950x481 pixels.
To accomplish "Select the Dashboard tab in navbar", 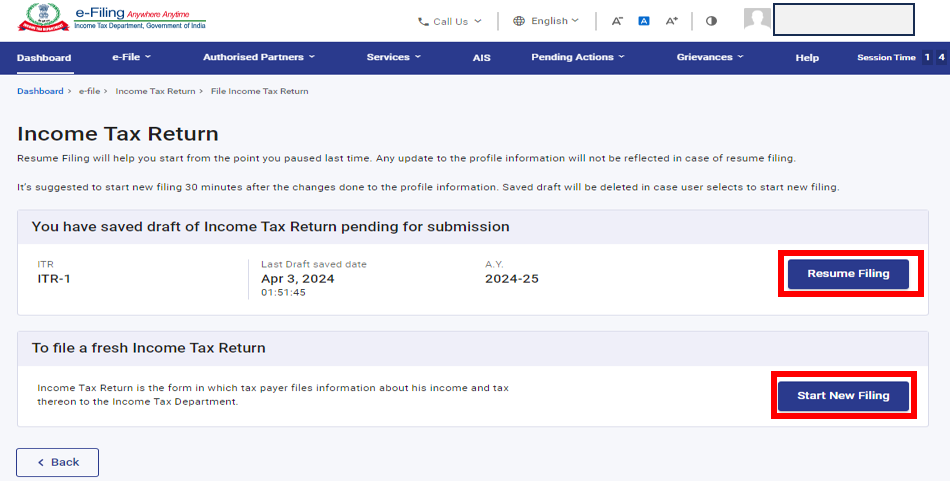I will coord(44,58).
